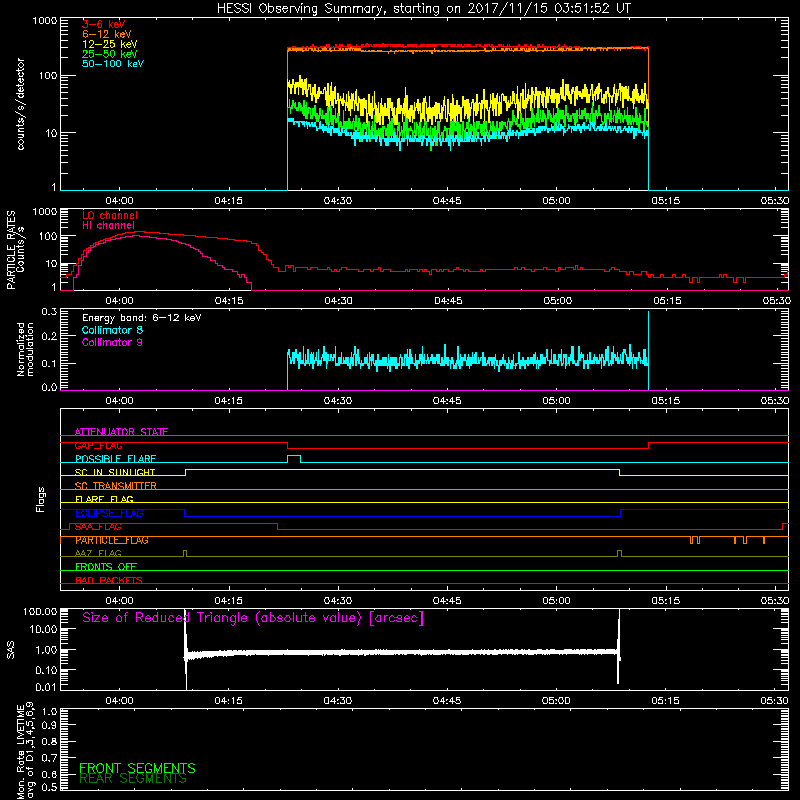Select the red 3-6 keV legend label
This screenshot has height=800, width=800.
click(x=104, y=24)
